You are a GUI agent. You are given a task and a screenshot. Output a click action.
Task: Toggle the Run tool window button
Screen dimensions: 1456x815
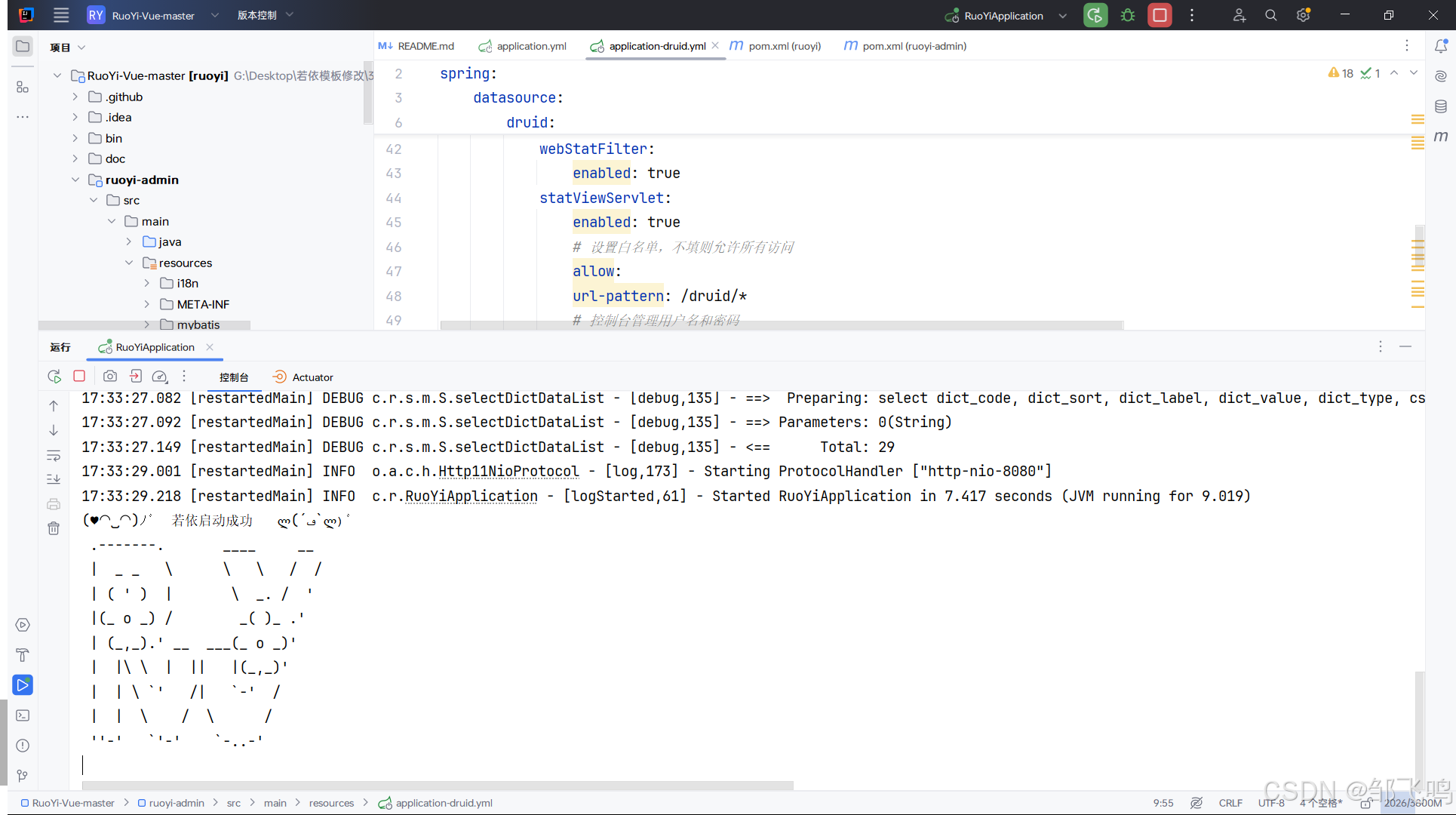click(23, 685)
